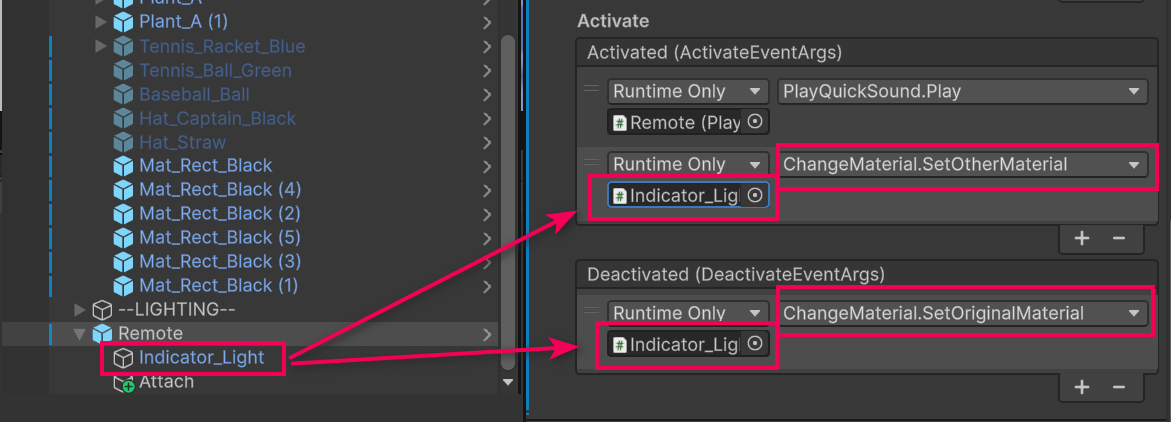Expand the Tennis_Racket_Blue tree arrow
1171x422 pixels.
[x=102, y=46]
